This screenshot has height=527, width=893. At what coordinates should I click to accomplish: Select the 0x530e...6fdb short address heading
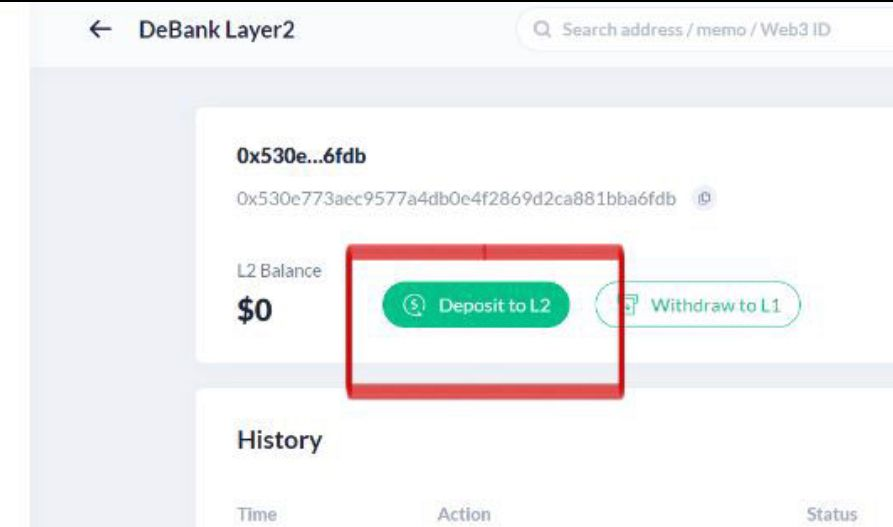pos(301,156)
